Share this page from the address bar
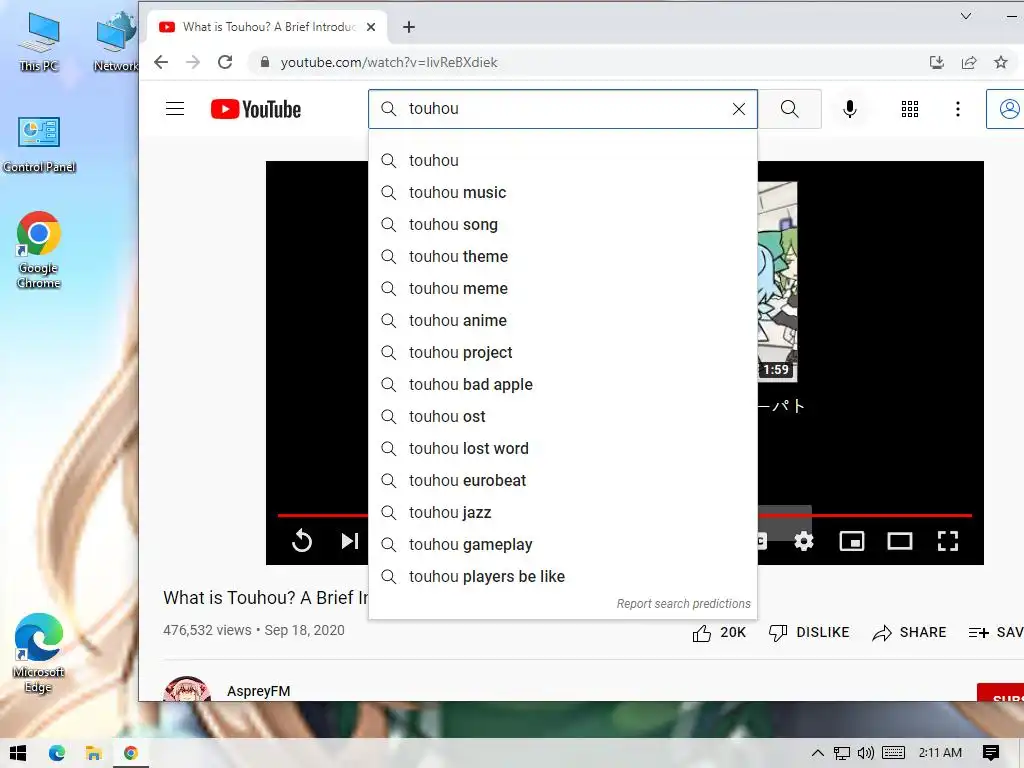 tap(969, 62)
